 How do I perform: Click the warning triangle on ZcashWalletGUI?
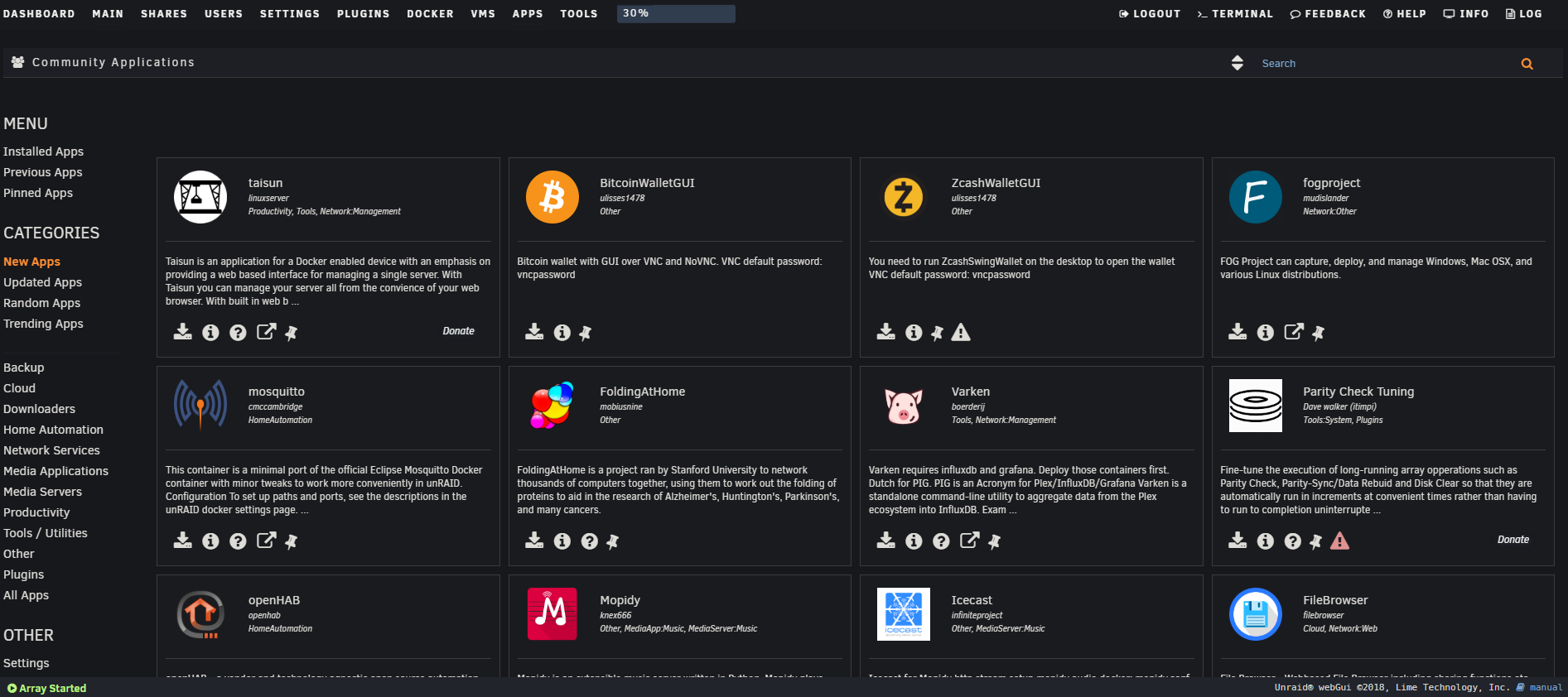[961, 332]
